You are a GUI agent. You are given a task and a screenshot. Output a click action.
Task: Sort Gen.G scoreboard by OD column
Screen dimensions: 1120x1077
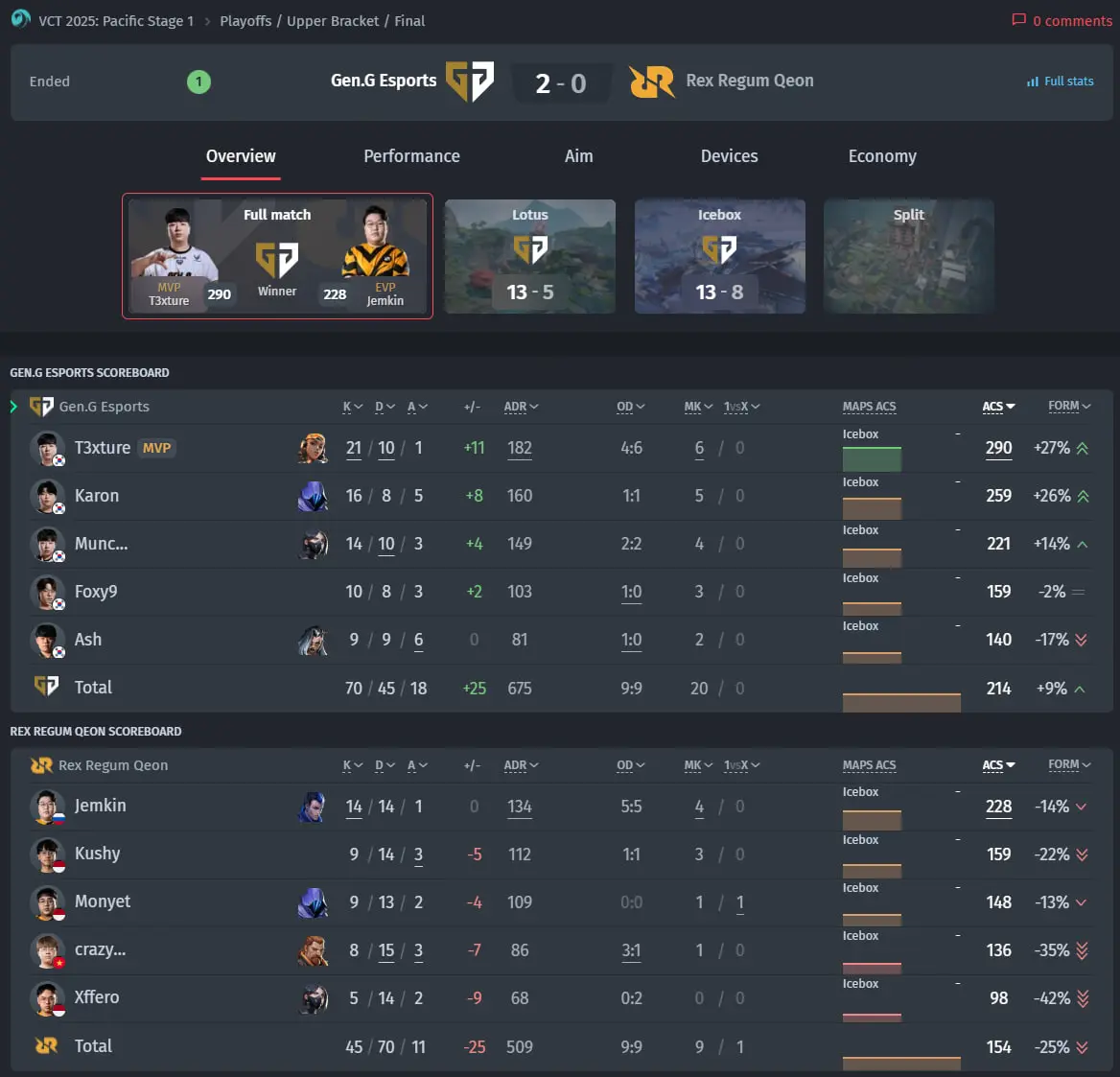(631, 407)
